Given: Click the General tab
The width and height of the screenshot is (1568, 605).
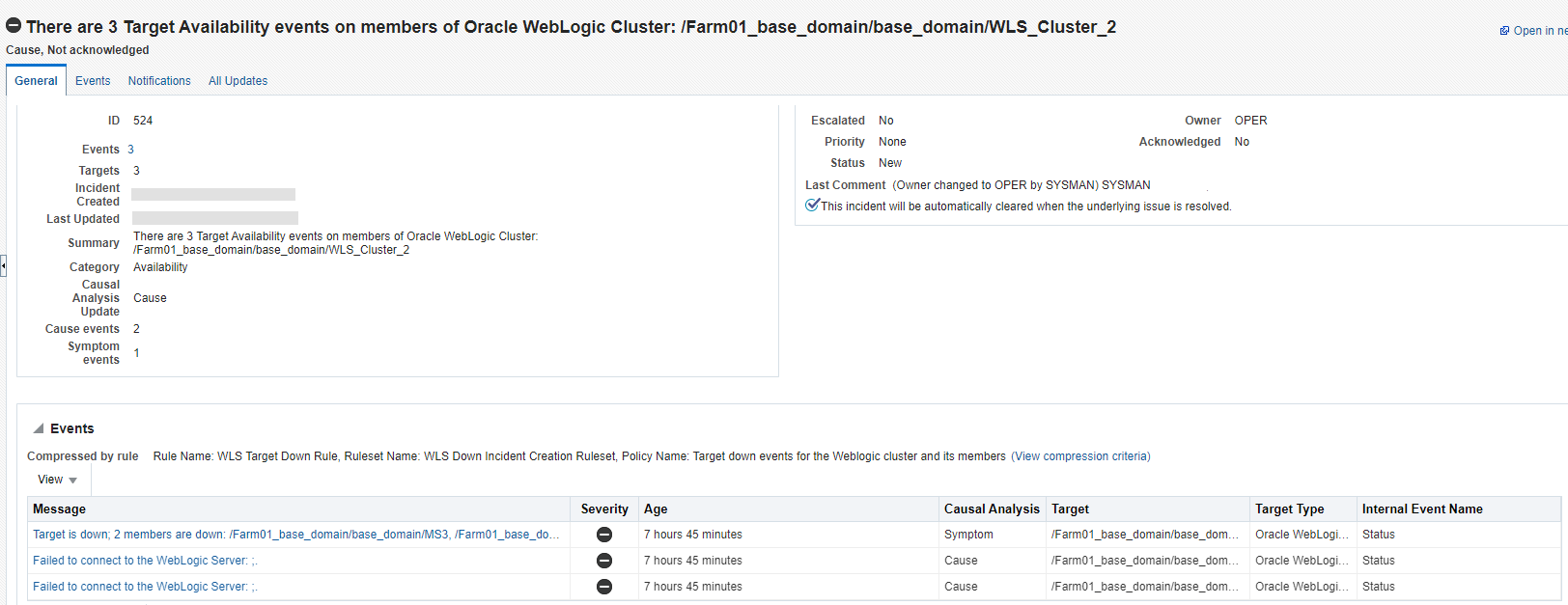Looking at the screenshot, I should click(x=36, y=81).
